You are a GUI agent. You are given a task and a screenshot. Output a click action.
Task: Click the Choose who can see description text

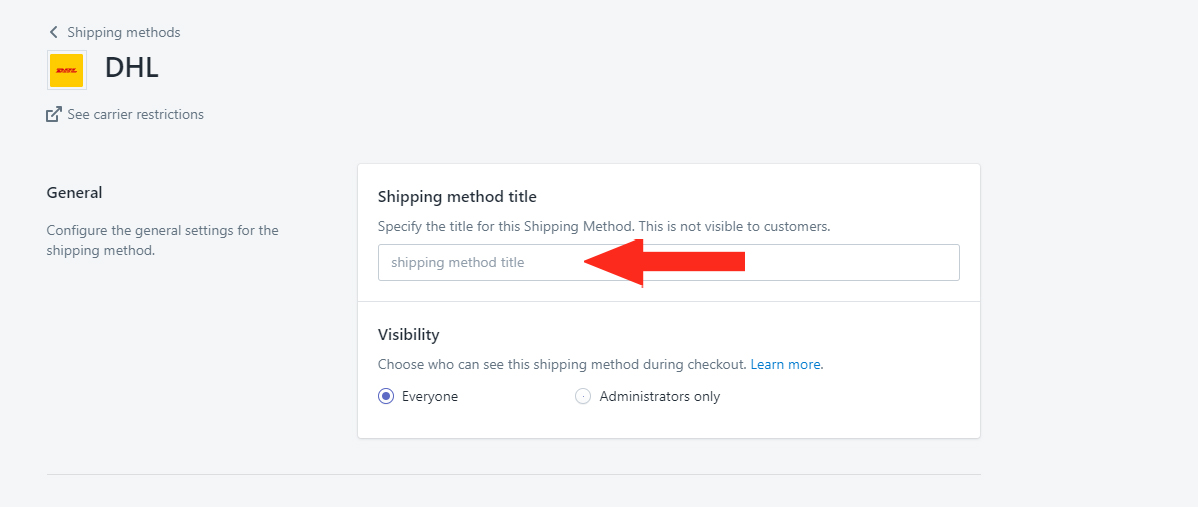[562, 365]
